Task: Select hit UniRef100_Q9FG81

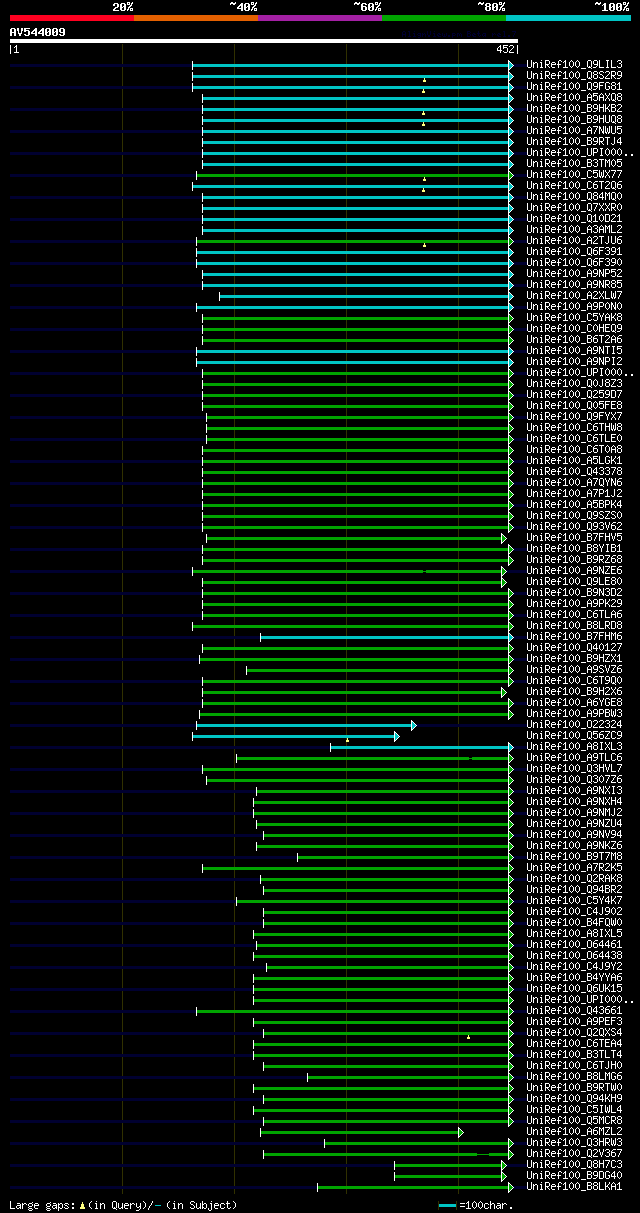Action: coord(574,86)
